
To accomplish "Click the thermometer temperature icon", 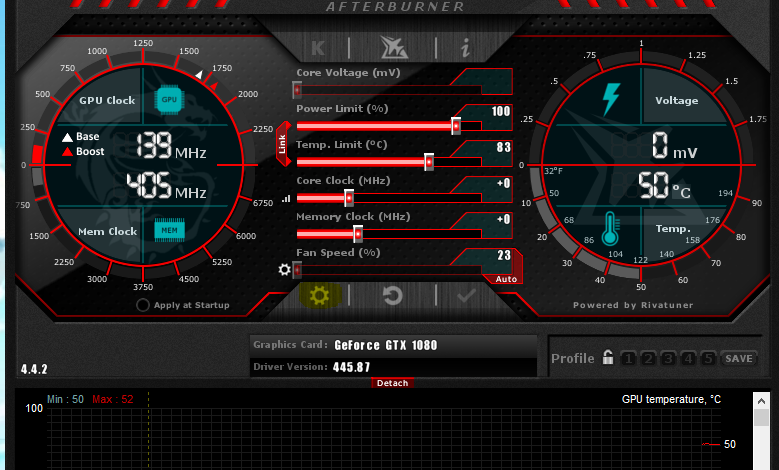I will coord(610,229).
